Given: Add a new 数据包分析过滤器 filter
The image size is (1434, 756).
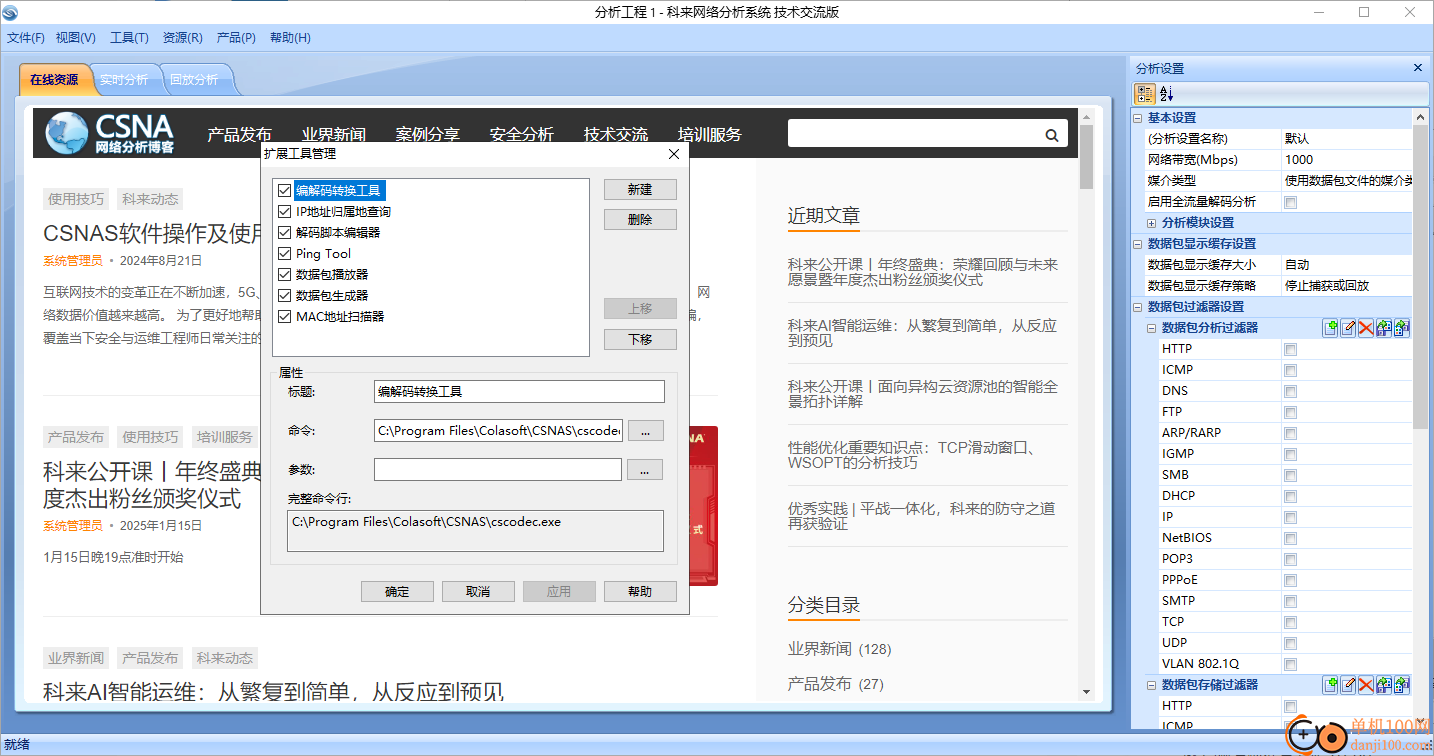Looking at the screenshot, I should tap(1330, 327).
